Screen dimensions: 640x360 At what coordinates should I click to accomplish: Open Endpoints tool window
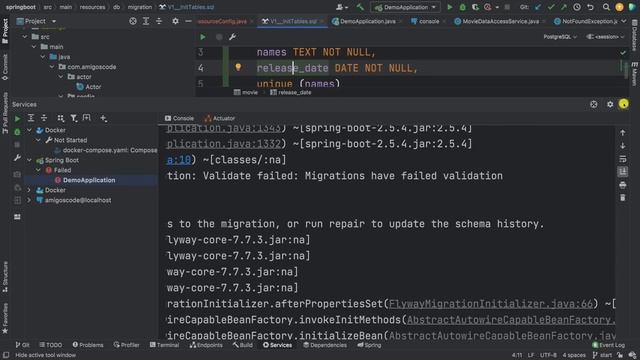pos(206,345)
